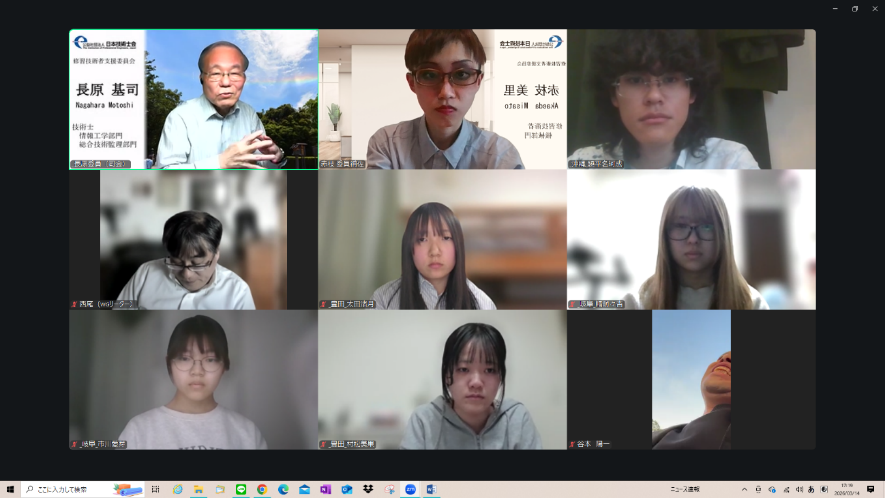Open OneNote from the taskbar
This screenshot has height=498, width=885.
point(326,490)
